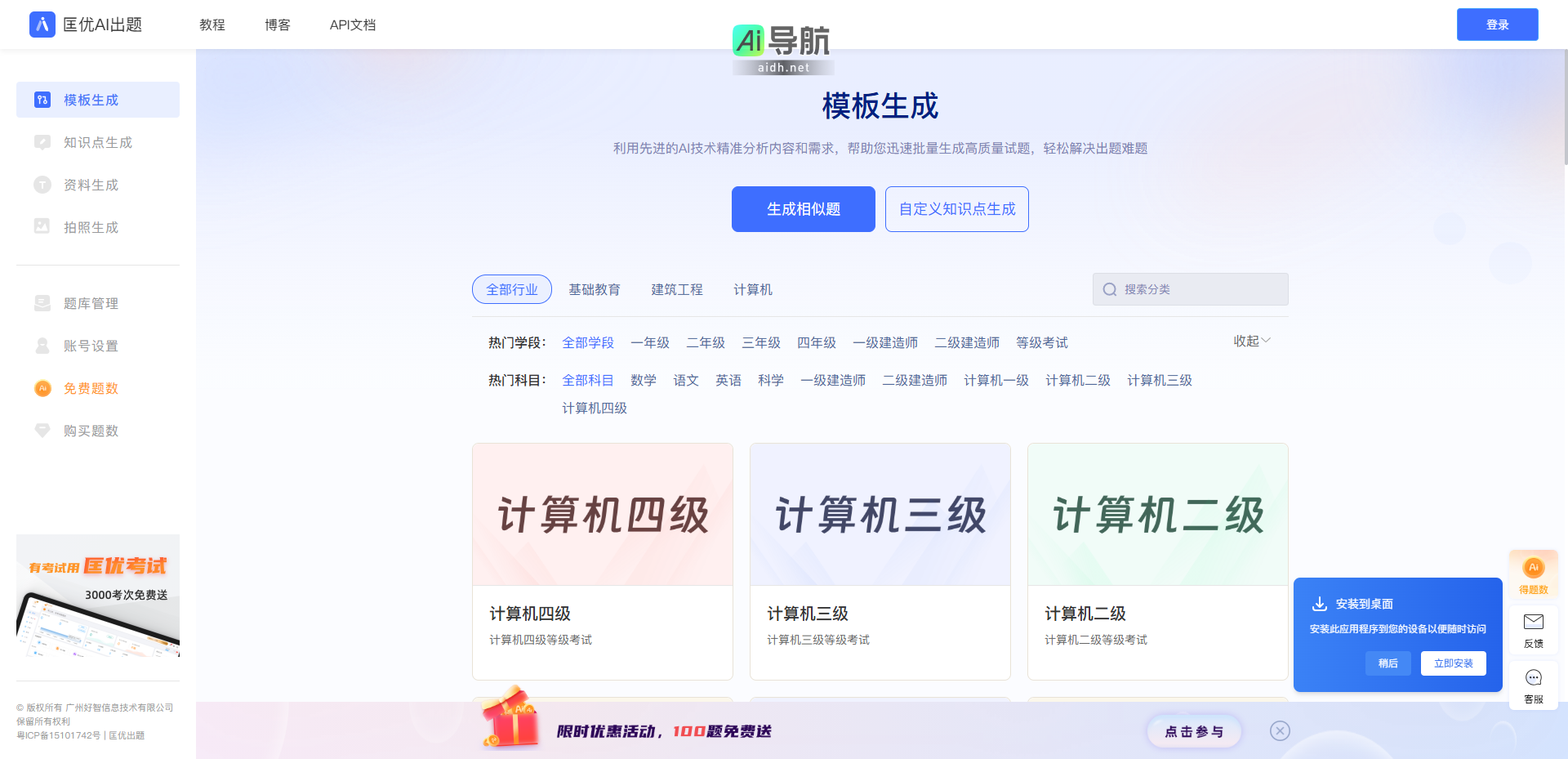Open 知识点生成 from the sidebar
The height and width of the screenshot is (759, 1568).
click(97, 142)
